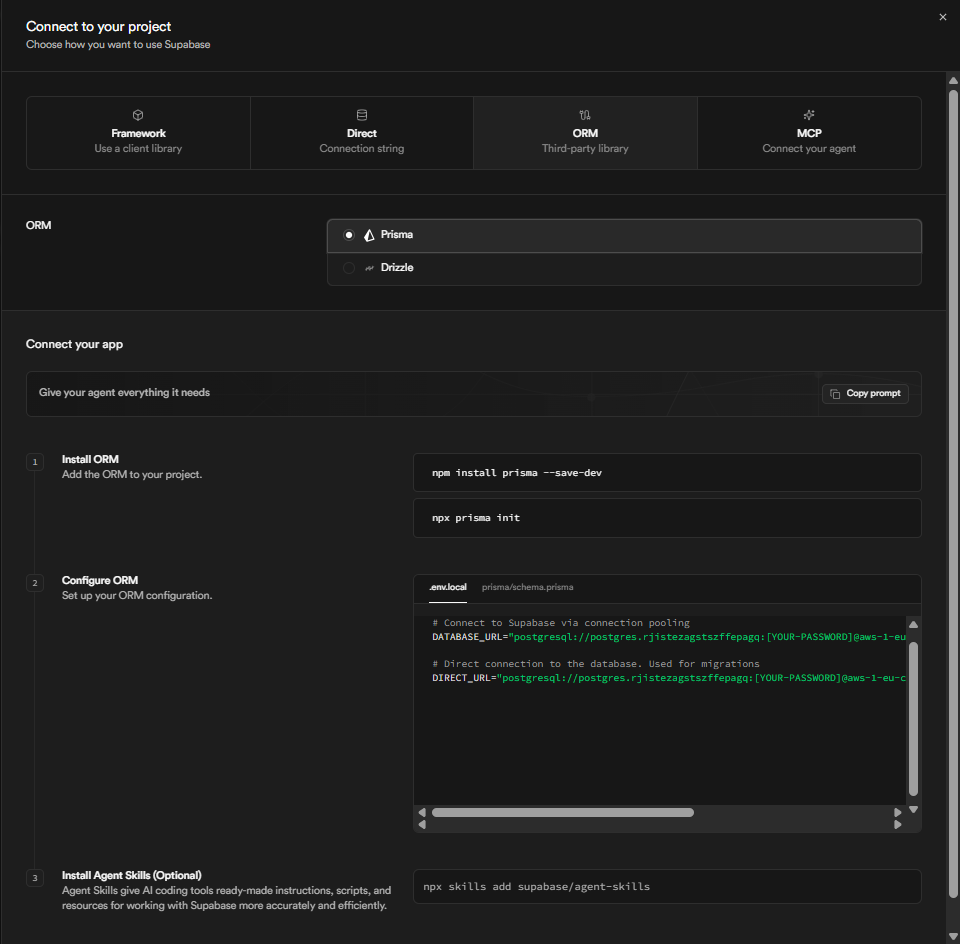Click the Prisma logo icon
The width and height of the screenshot is (960, 944).
(x=369, y=235)
